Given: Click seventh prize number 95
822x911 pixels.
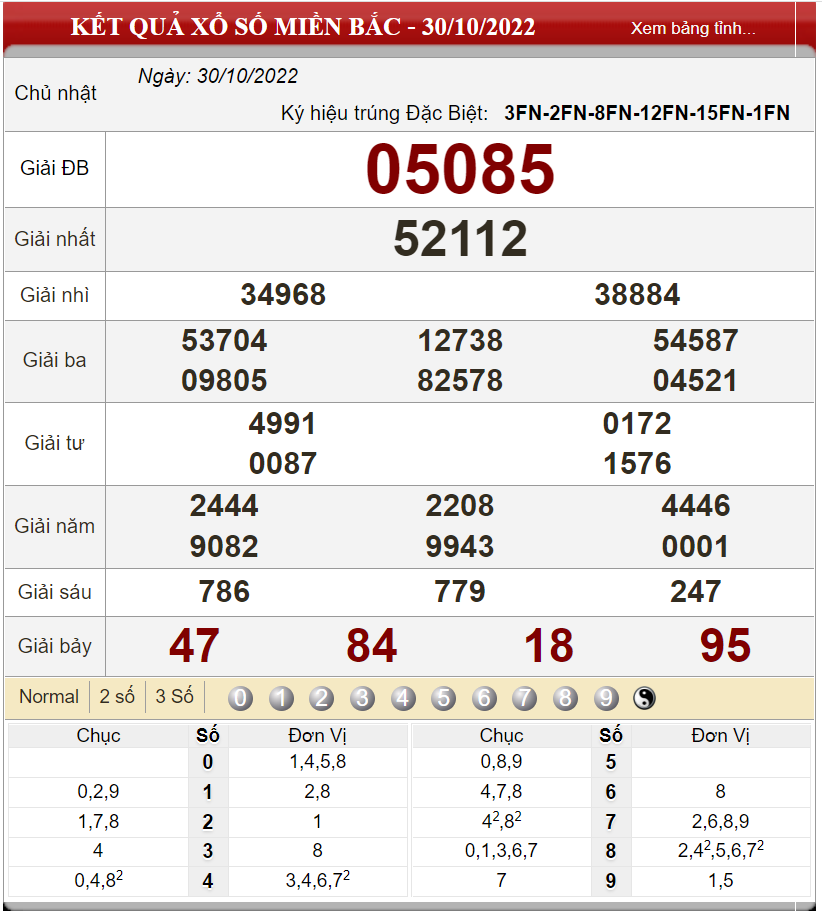Looking at the screenshot, I should [726, 646].
